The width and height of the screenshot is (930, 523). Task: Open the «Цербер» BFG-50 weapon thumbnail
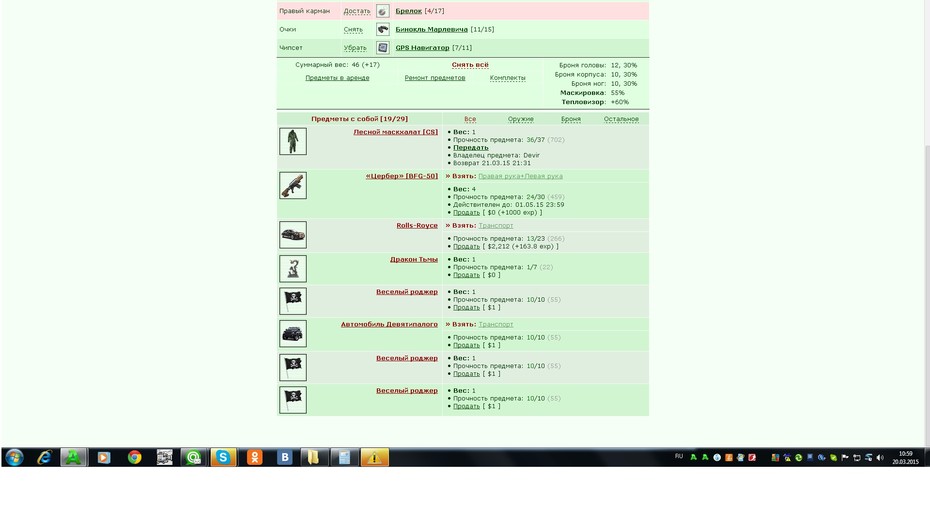(293, 185)
